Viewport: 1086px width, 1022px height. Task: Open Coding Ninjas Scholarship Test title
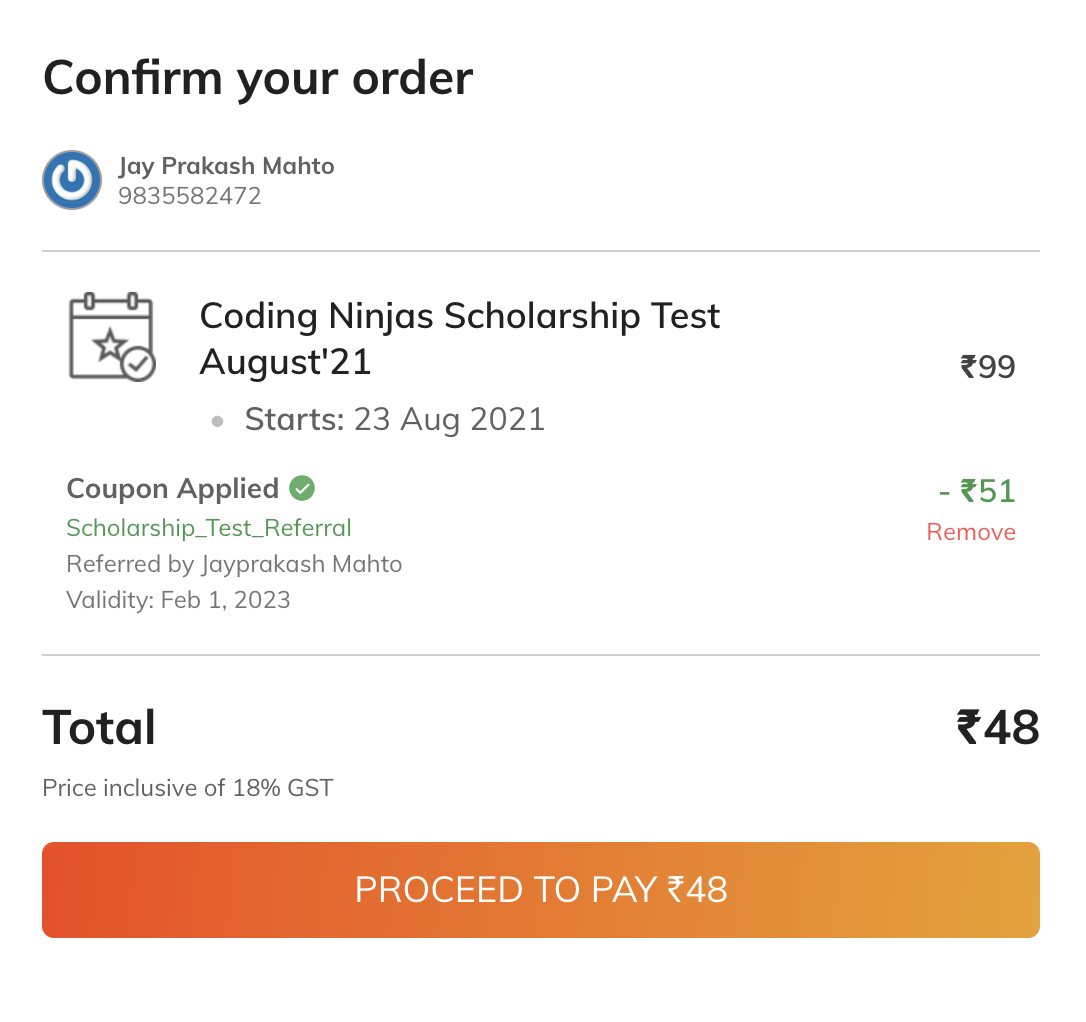[x=460, y=339]
